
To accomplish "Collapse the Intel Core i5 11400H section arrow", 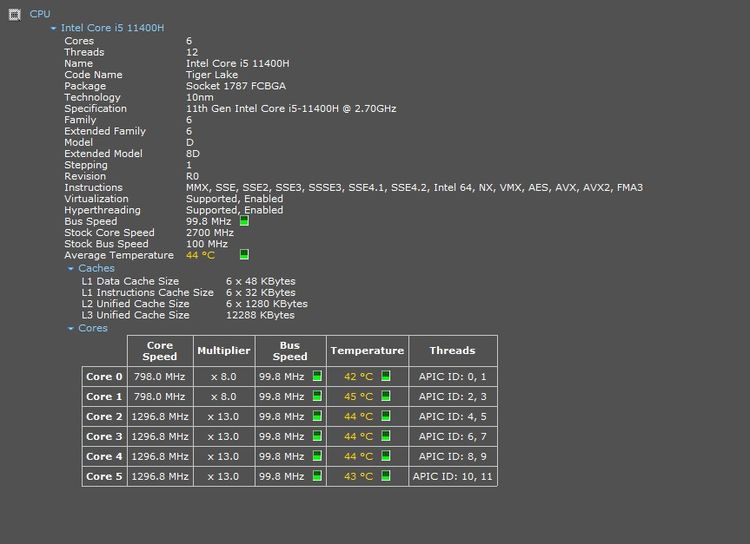I will [x=53, y=29].
